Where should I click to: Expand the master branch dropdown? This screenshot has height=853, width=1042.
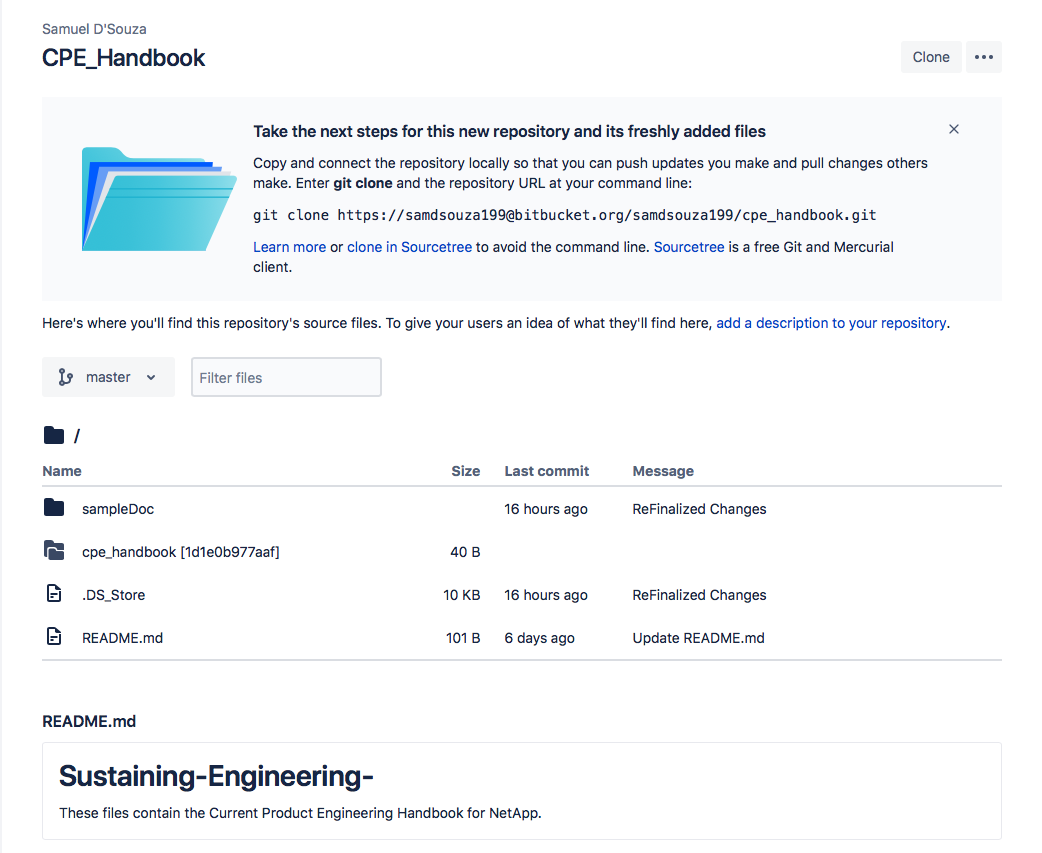[108, 377]
